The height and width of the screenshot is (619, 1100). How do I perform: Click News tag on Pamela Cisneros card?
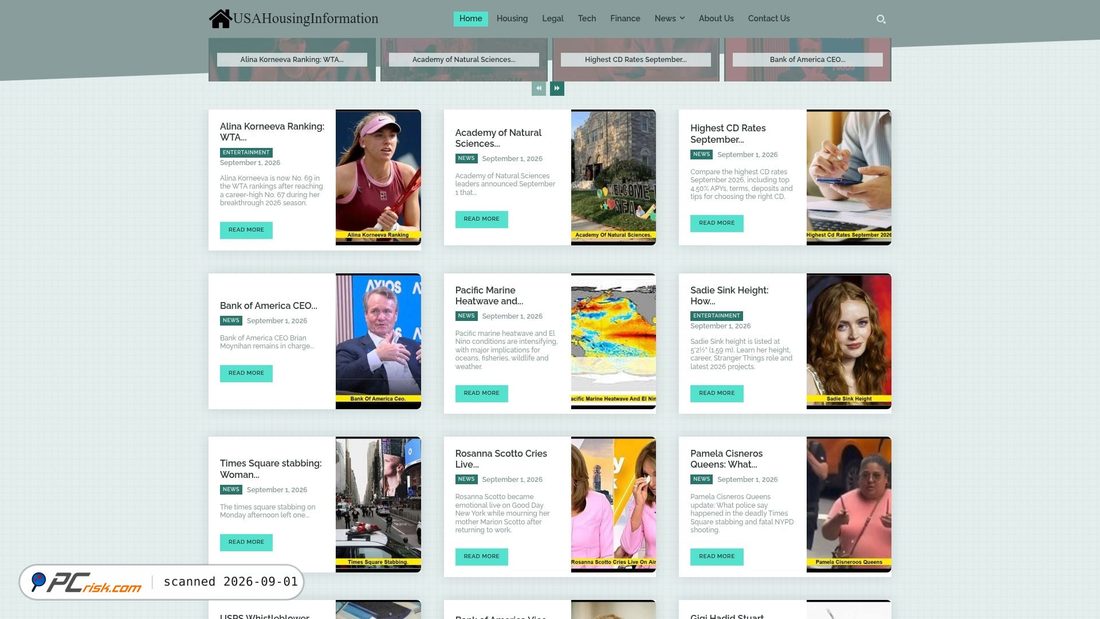(702, 479)
